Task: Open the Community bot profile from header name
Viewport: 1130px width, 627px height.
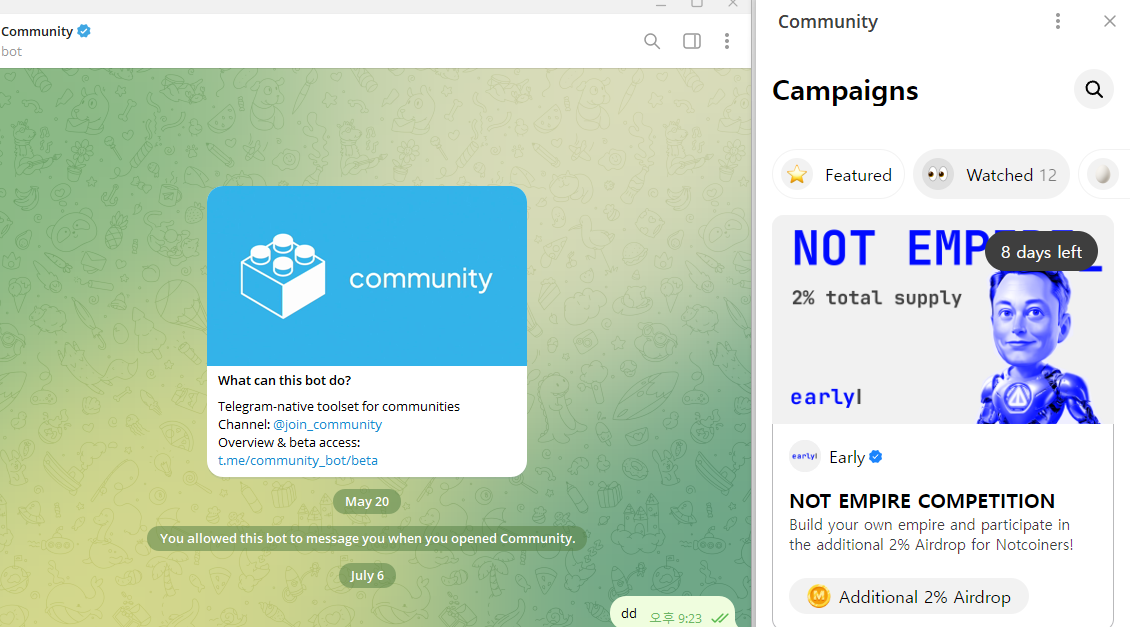Action: point(37,31)
